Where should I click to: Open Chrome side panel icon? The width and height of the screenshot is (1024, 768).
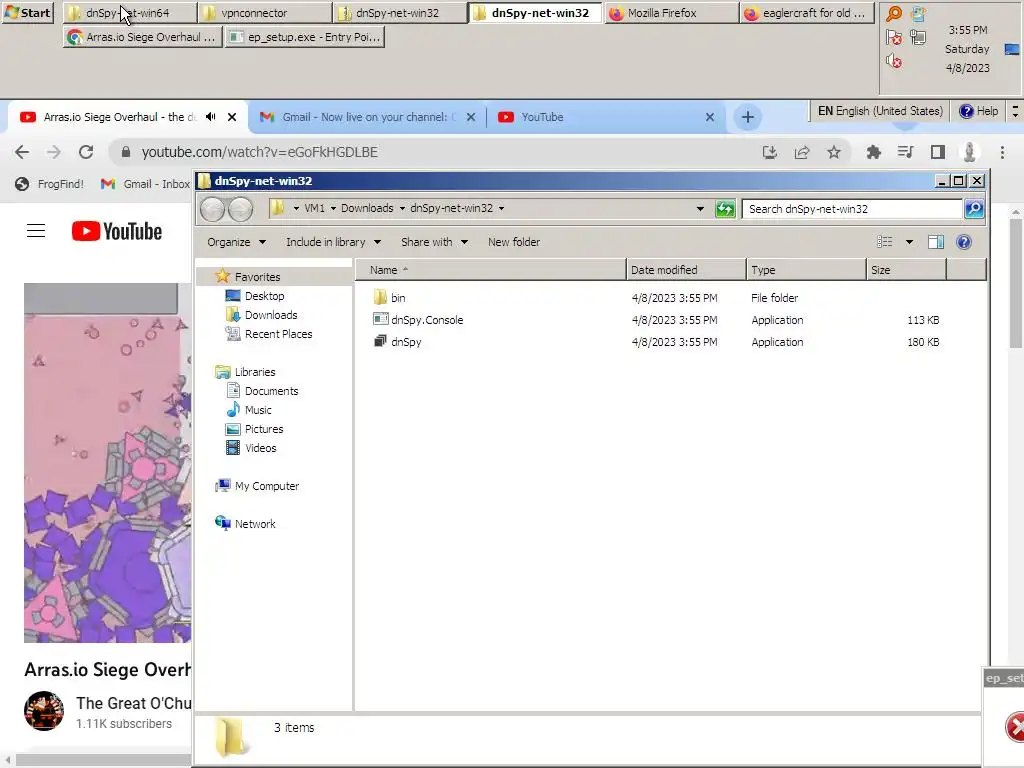[938, 152]
